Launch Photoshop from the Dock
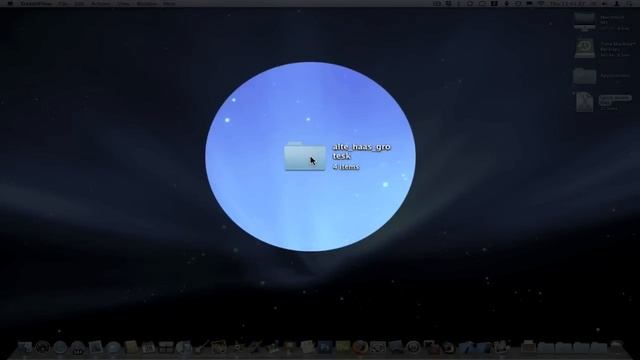 (x=325, y=347)
